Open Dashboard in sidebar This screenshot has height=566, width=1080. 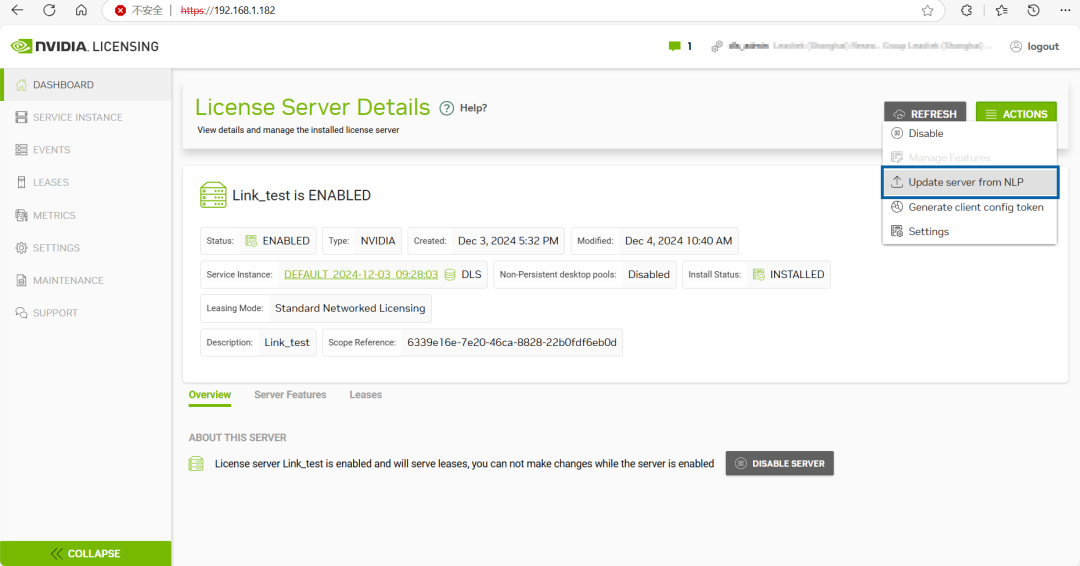coord(86,85)
